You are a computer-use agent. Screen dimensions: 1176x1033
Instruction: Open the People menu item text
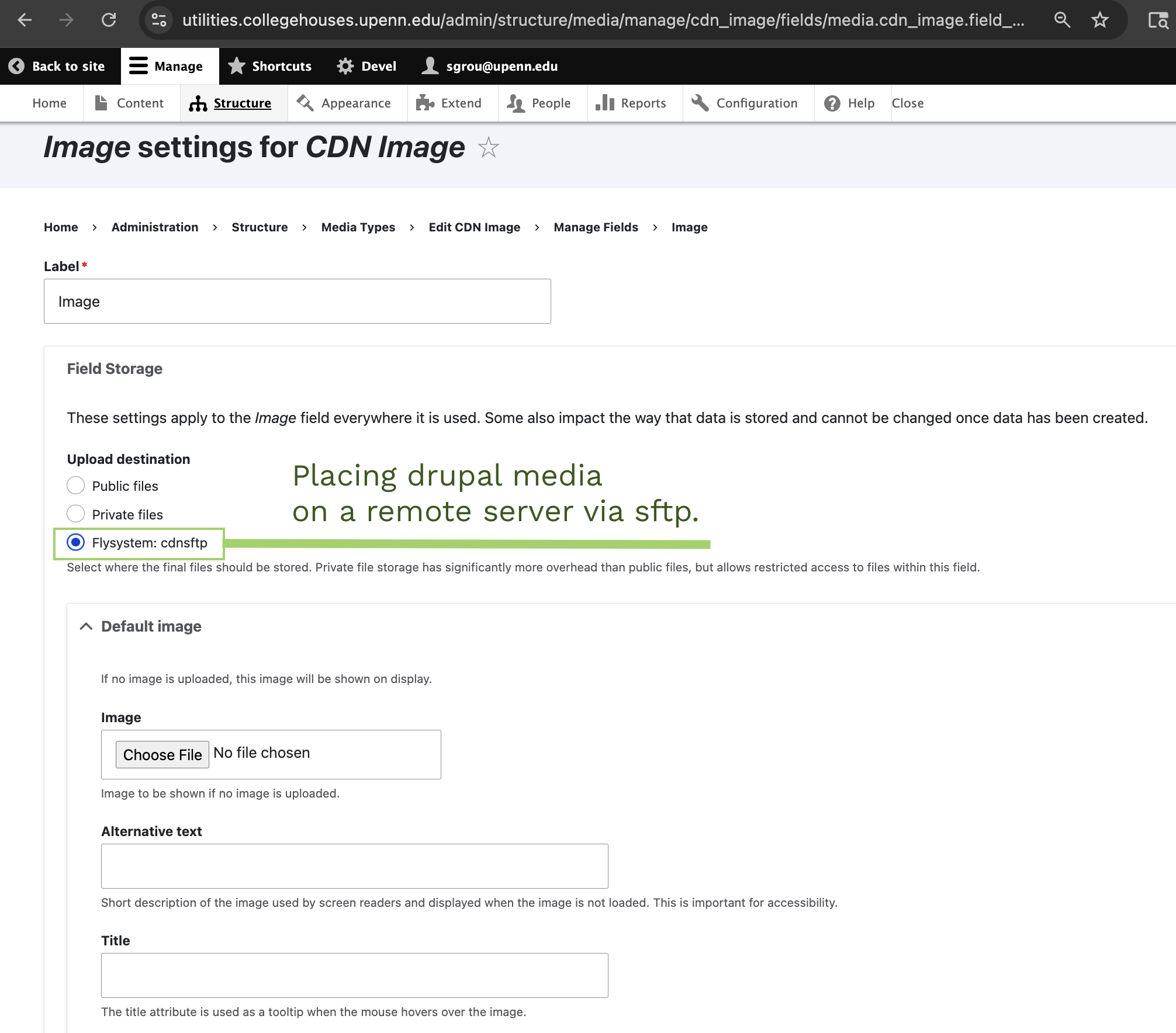click(x=551, y=103)
